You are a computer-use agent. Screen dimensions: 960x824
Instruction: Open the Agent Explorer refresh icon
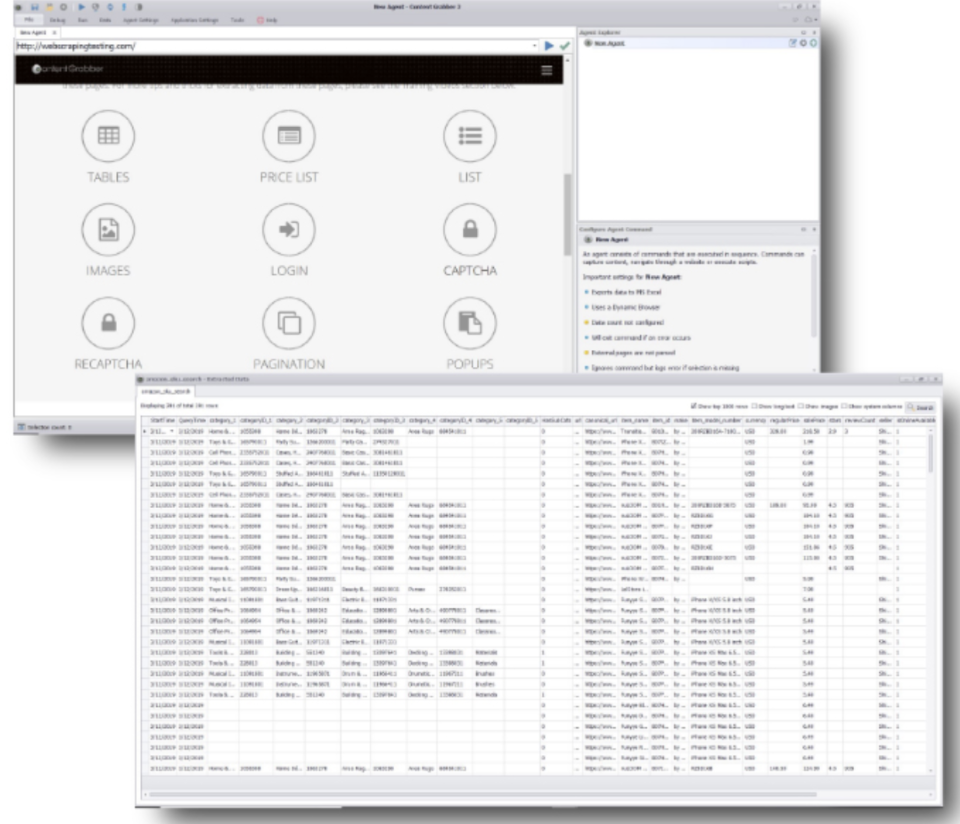813,42
